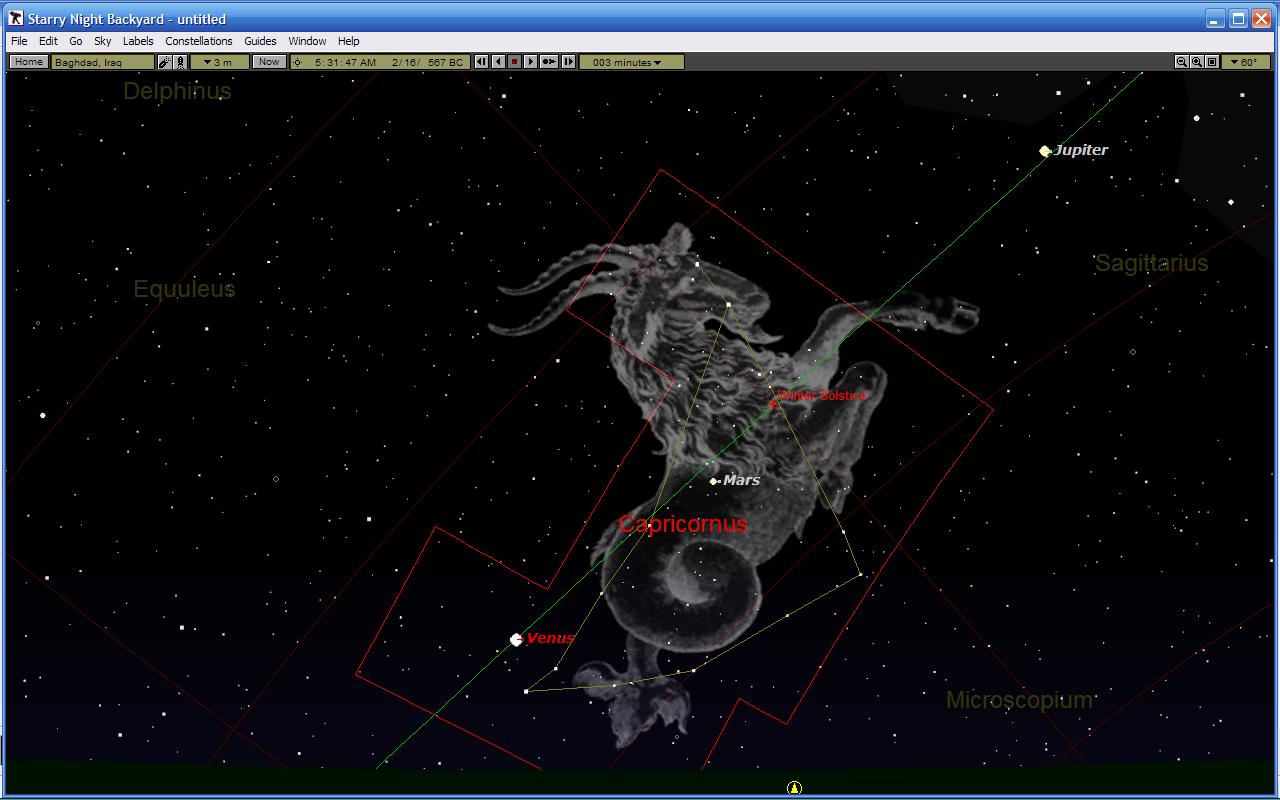Click the Capricornus constellation label

(x=683, y=524)
